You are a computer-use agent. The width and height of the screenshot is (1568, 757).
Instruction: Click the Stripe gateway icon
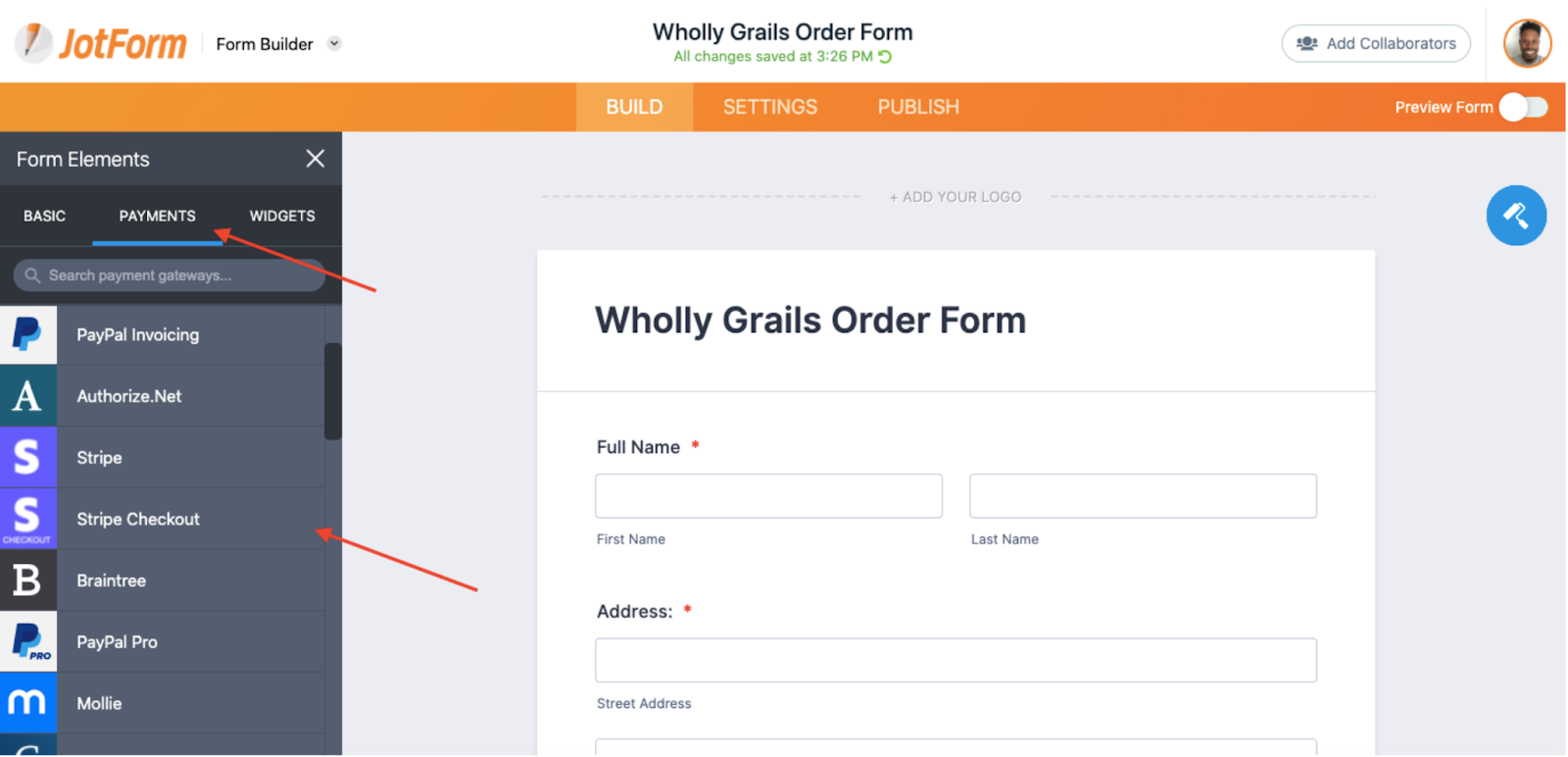tap(27, 458)
